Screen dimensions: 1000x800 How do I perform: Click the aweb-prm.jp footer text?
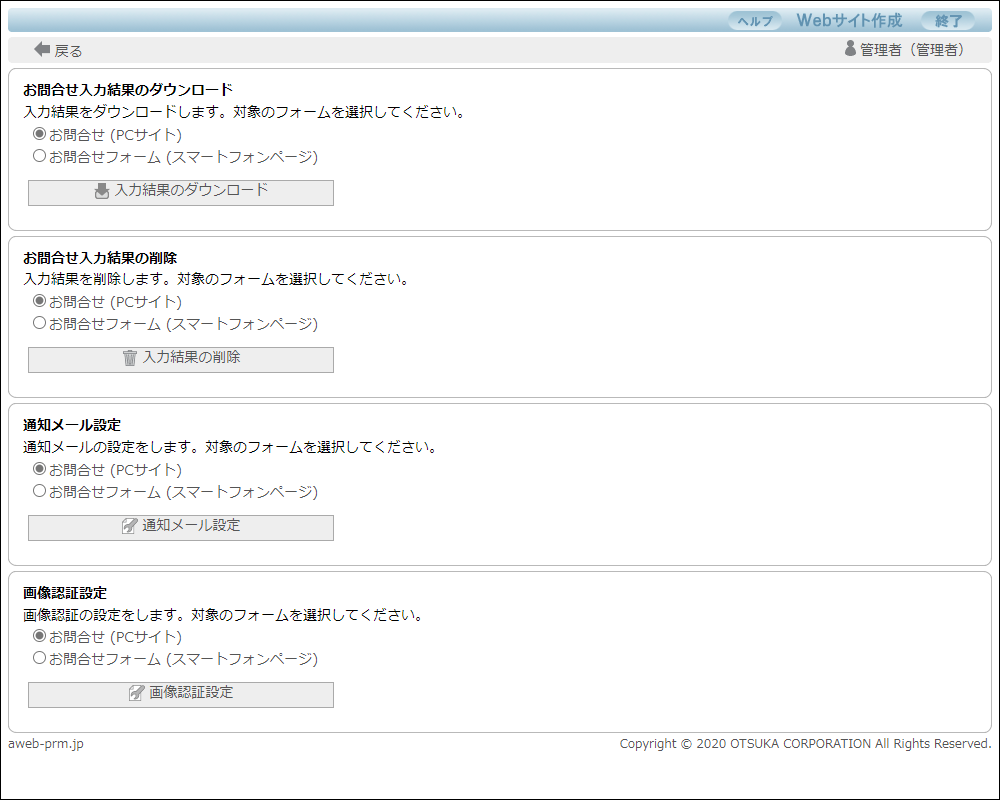46,744
